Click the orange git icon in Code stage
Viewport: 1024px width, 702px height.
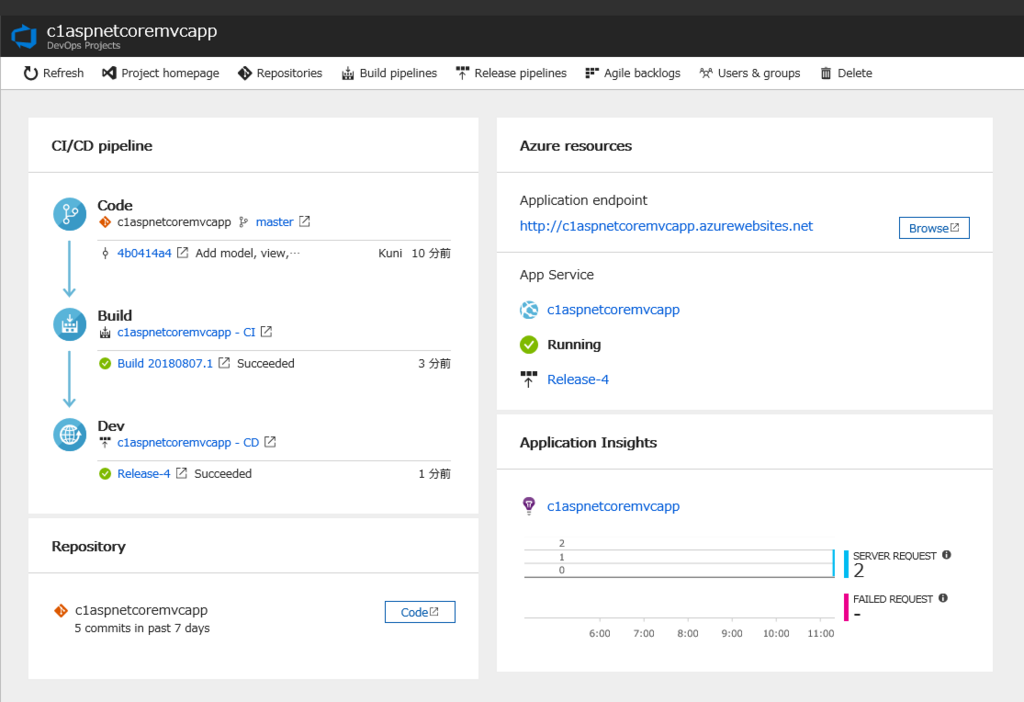[x=105, y=222]
